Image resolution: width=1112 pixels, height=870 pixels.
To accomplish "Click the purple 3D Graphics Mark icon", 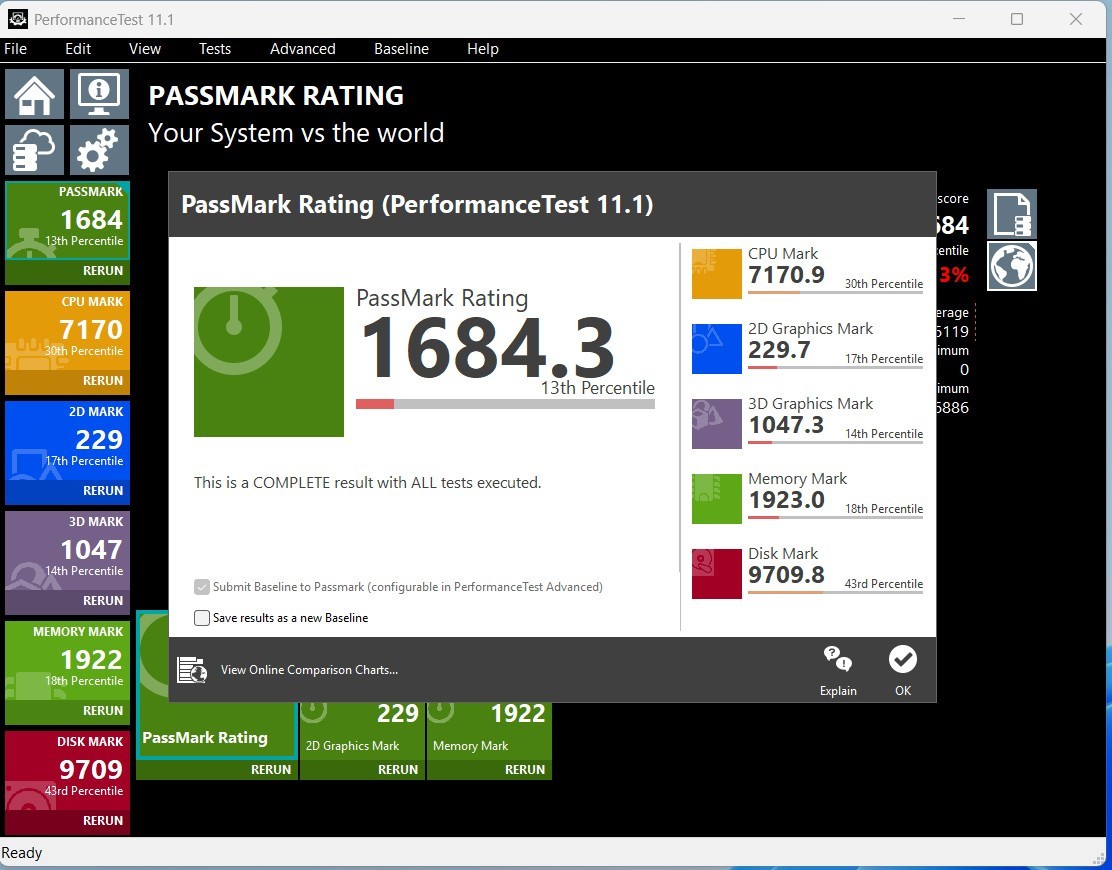I will pos(716,423).
